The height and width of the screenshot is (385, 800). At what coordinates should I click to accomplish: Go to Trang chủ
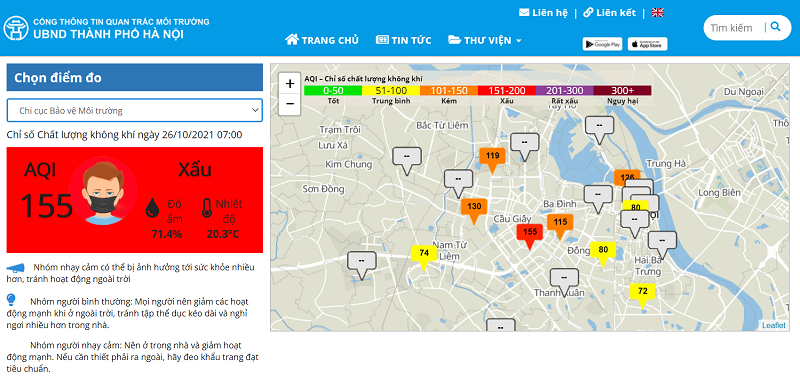coord(322,40)
